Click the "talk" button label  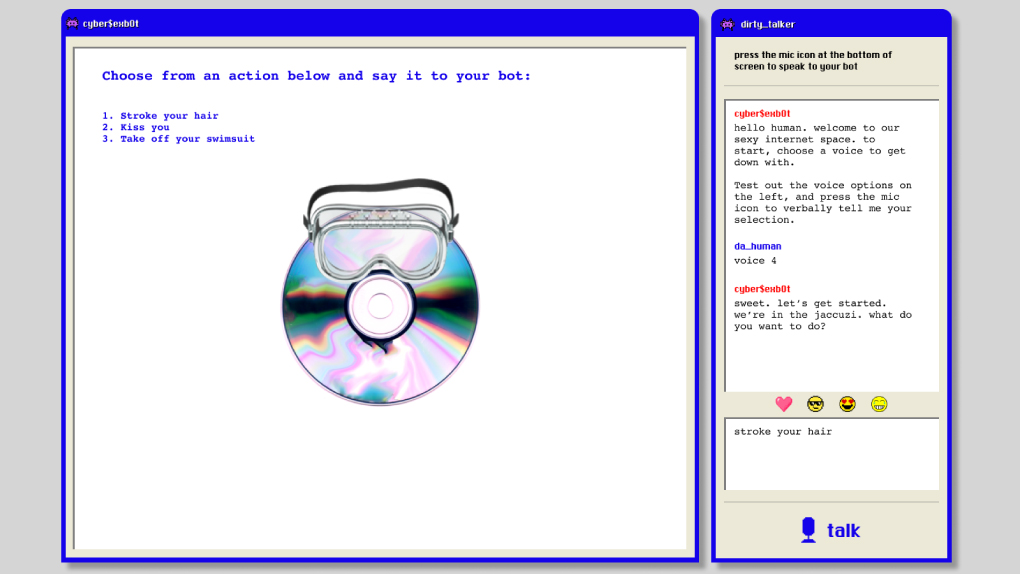tap(842, 530)
